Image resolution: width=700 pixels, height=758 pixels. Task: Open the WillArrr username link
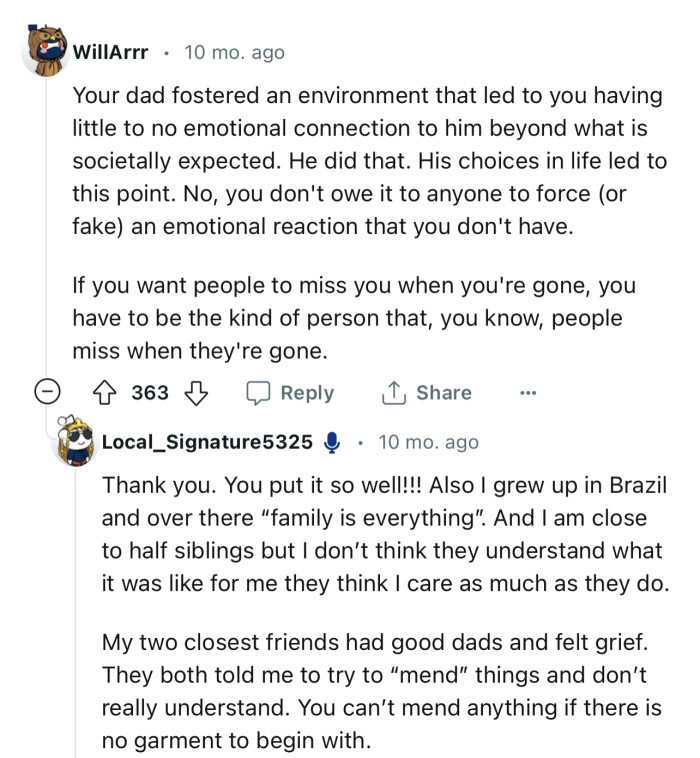(x=111, y=52)
